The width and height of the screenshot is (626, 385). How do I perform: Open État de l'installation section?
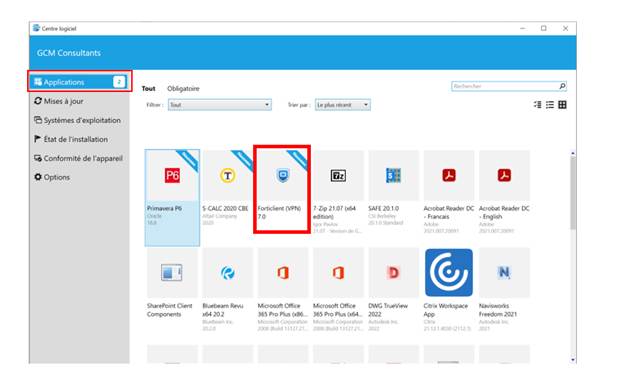[79, 139]
